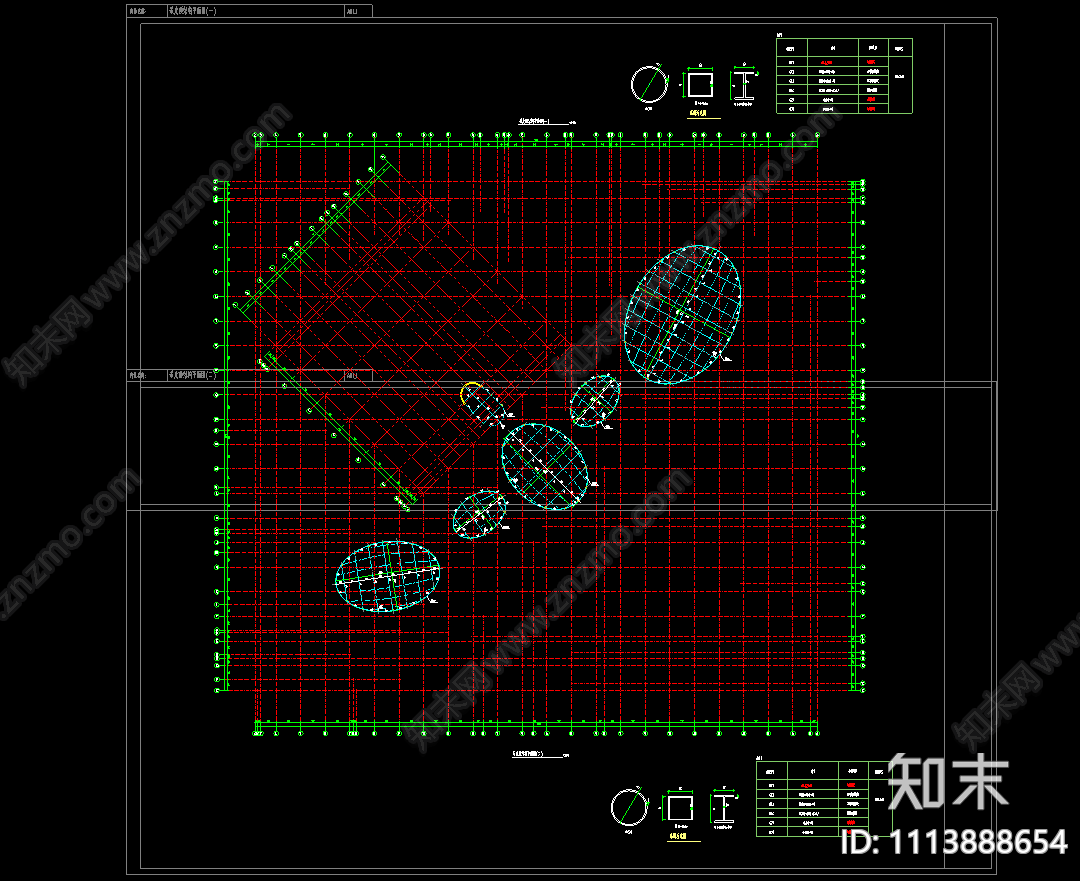Image resolution: width=1080 pixels, height=881 pixels.
Task: Click the central medium cyan ellipse
Action: [544, 467]
